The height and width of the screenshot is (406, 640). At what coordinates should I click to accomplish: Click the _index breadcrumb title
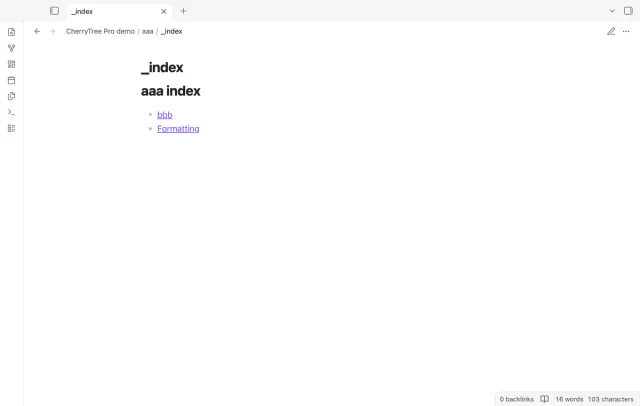tap(171, 31)
